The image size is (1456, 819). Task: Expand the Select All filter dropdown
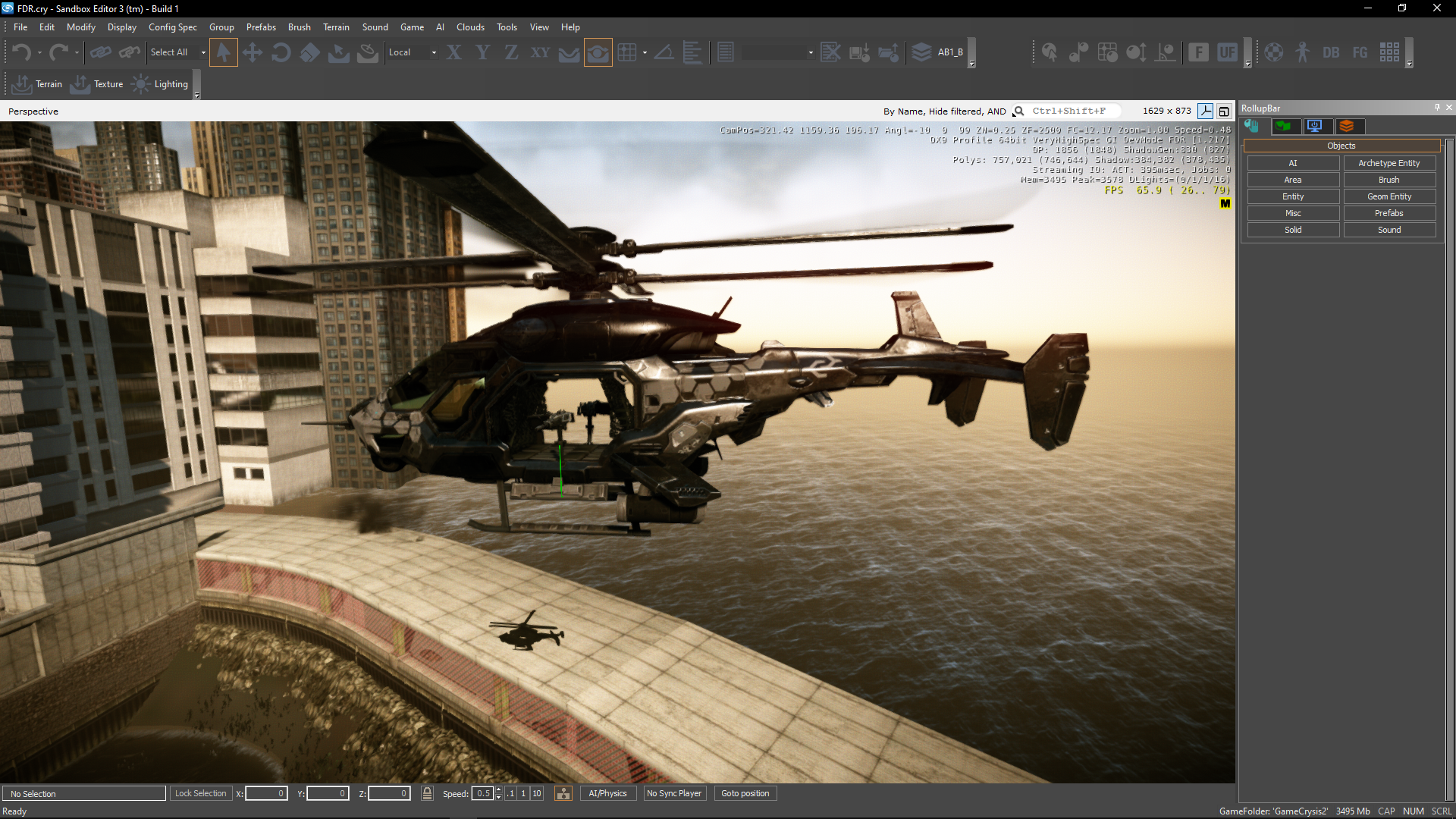tap(203, 52)
